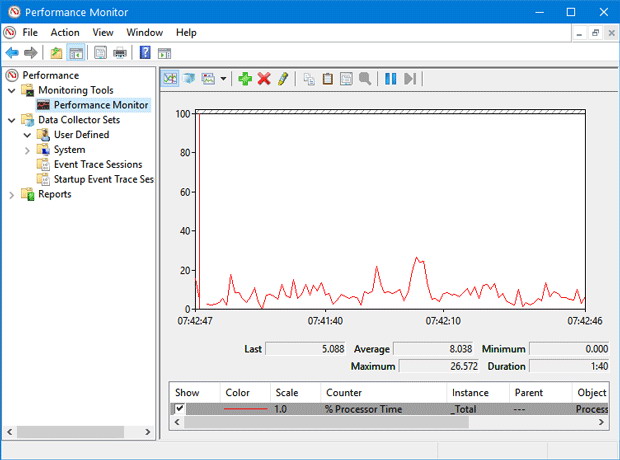Click the Update Data step-forward icon

(410, 79)
